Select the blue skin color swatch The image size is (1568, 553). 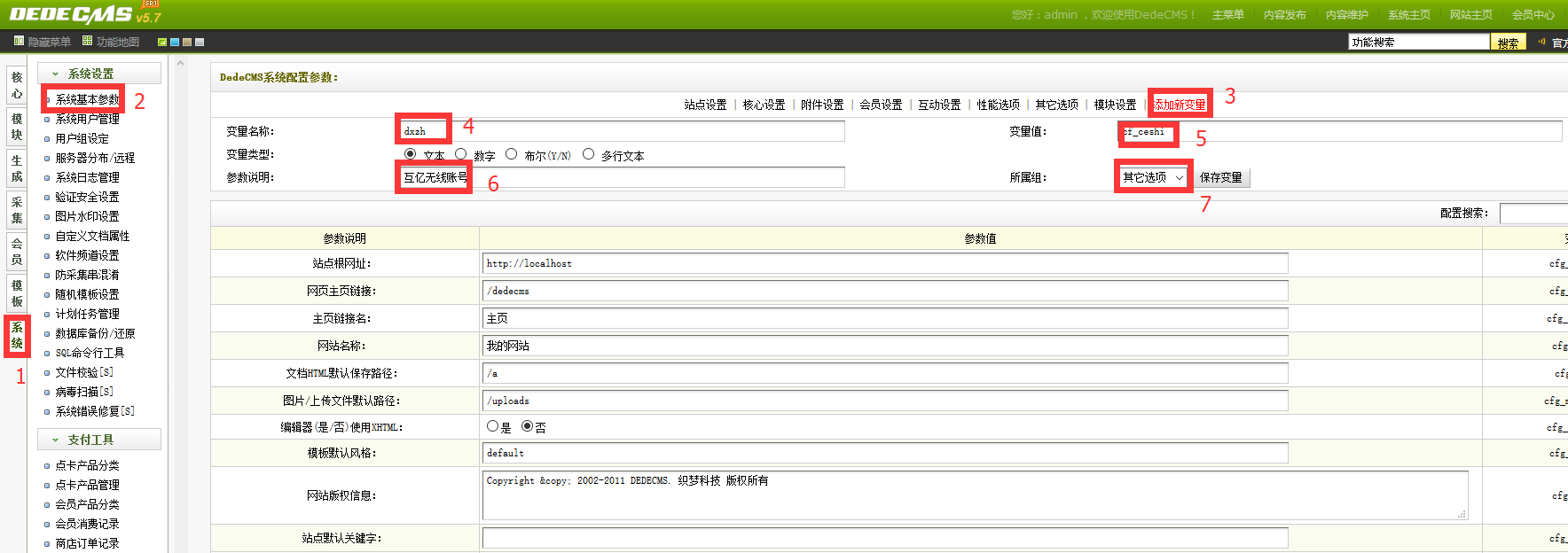click(175, 42)
